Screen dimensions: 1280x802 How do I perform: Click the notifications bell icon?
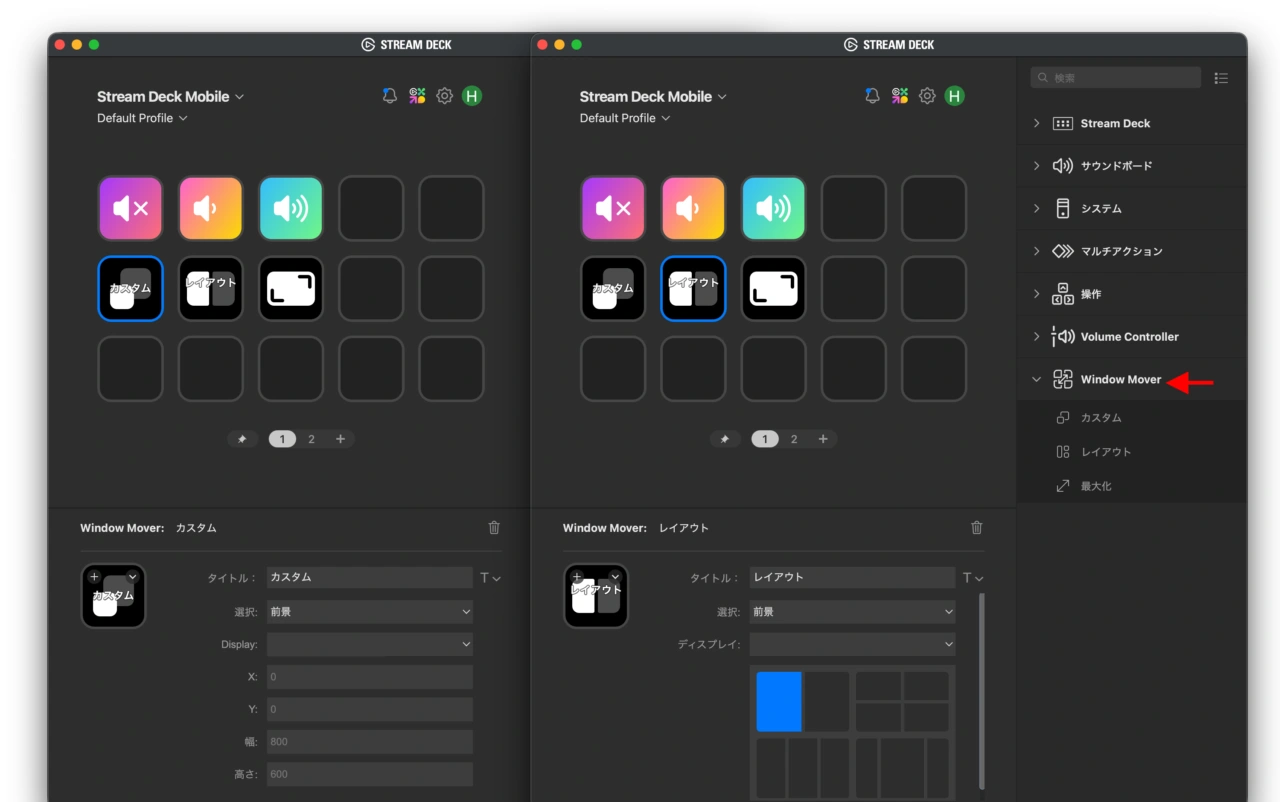click(x=389, y=96)
